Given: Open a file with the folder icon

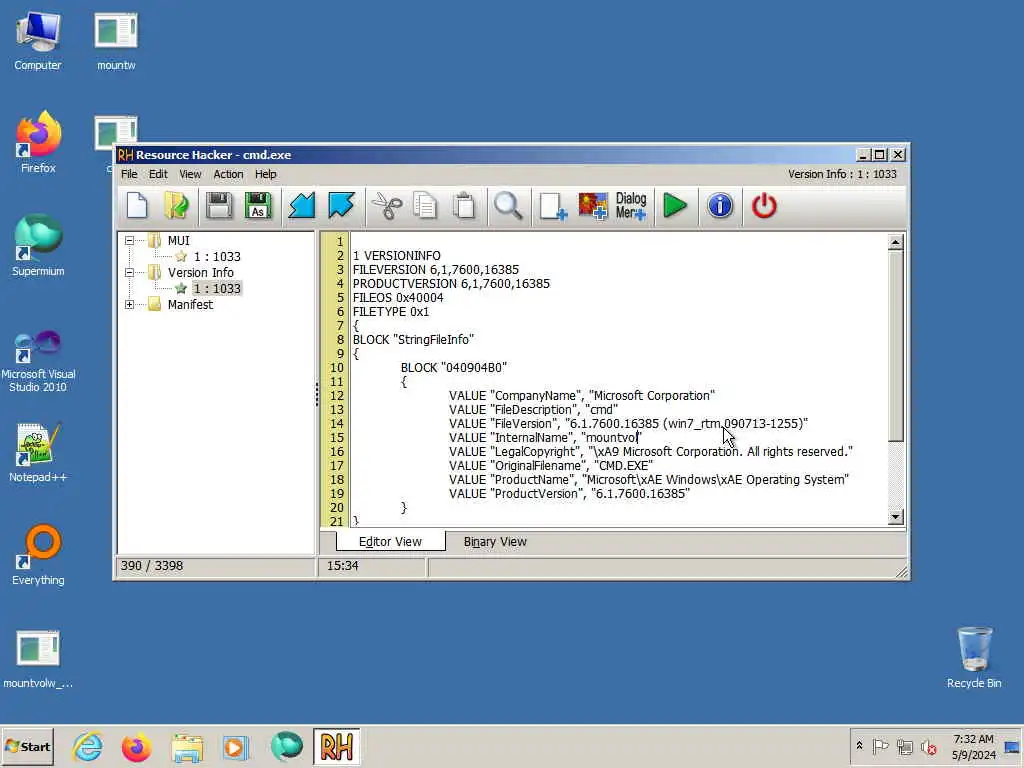Looking at the screenshot, I should pyautogui.click(x=176, y=206).
